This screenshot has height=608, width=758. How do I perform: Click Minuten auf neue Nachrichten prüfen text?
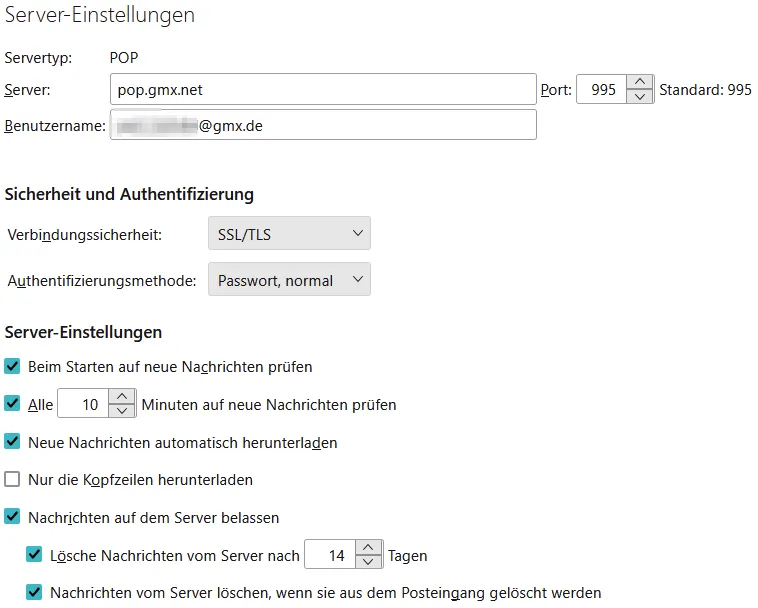(269, 405)
